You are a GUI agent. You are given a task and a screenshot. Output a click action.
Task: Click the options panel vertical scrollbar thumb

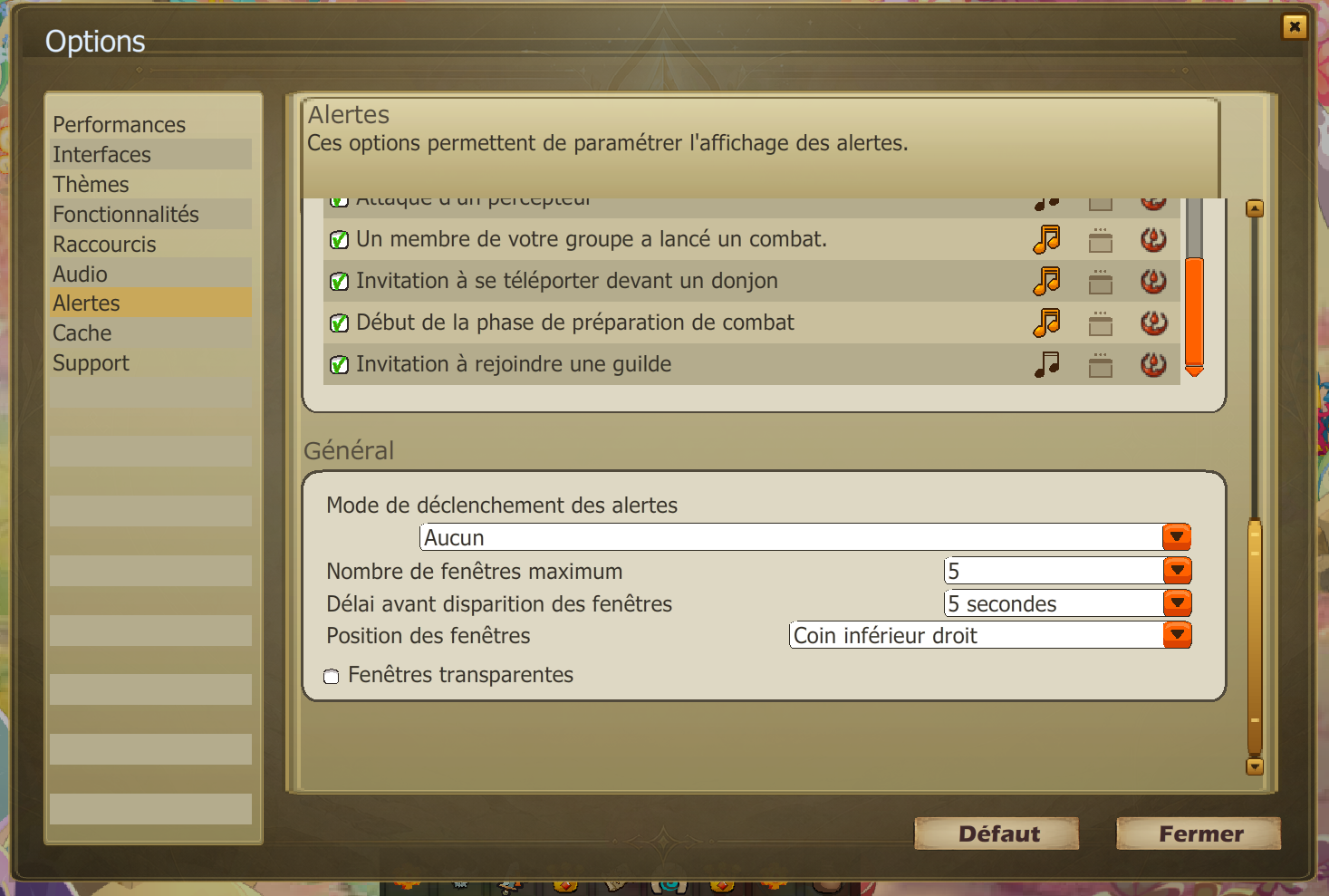(1255, 637)
